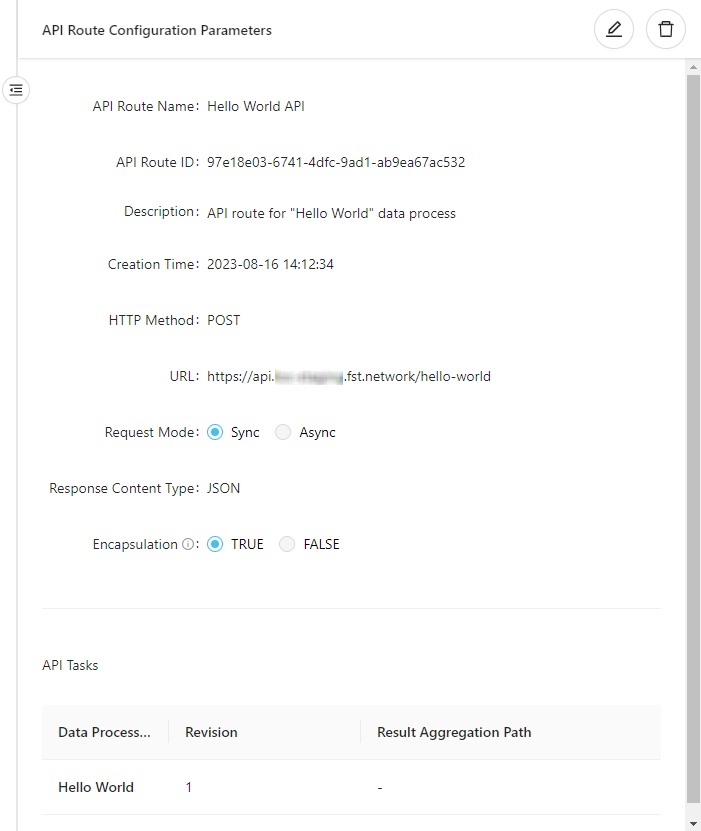Click the Result Aggregation Path header
701x831 pixels.
(454, 732)
